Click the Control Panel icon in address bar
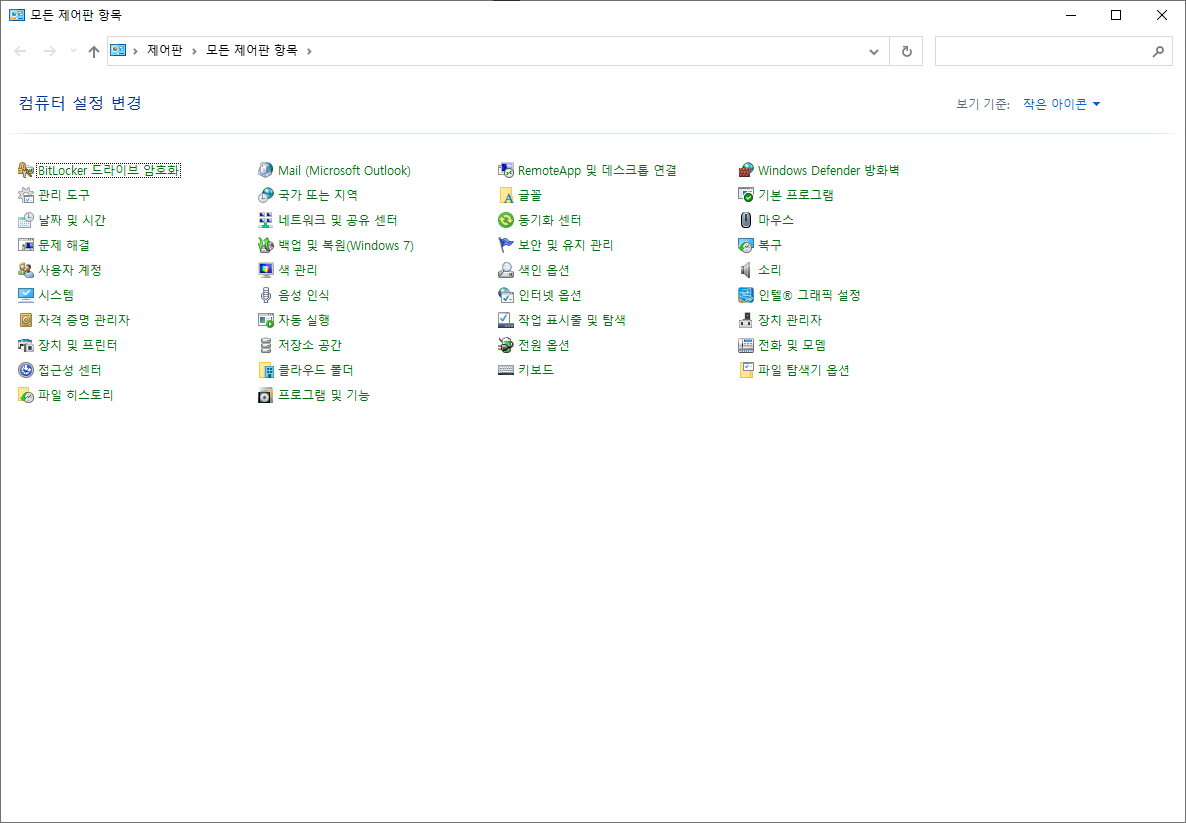 (x=118, y=51)
